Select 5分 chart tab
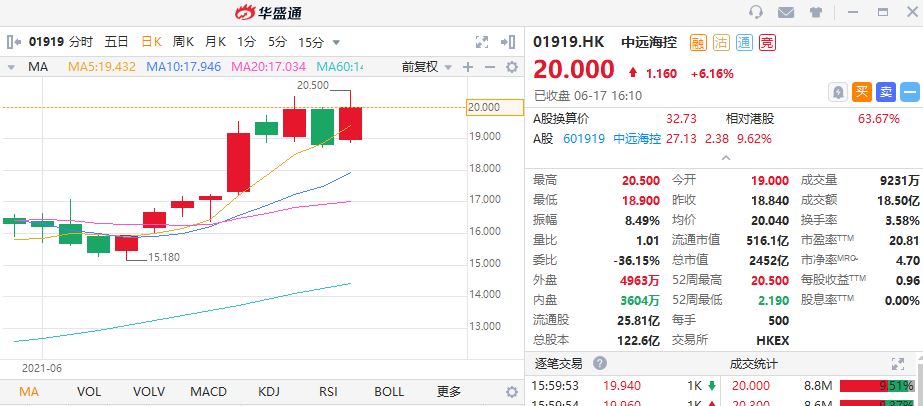Image resolution: width=923 pixels, height=406 pixels. [x=277, y=42]
